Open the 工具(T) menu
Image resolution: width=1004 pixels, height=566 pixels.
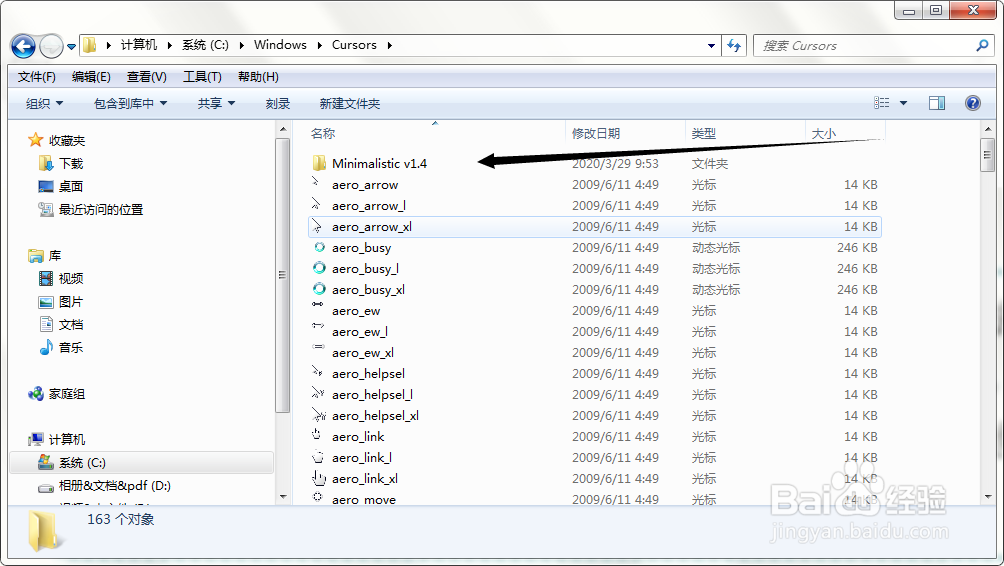point(202,77)
